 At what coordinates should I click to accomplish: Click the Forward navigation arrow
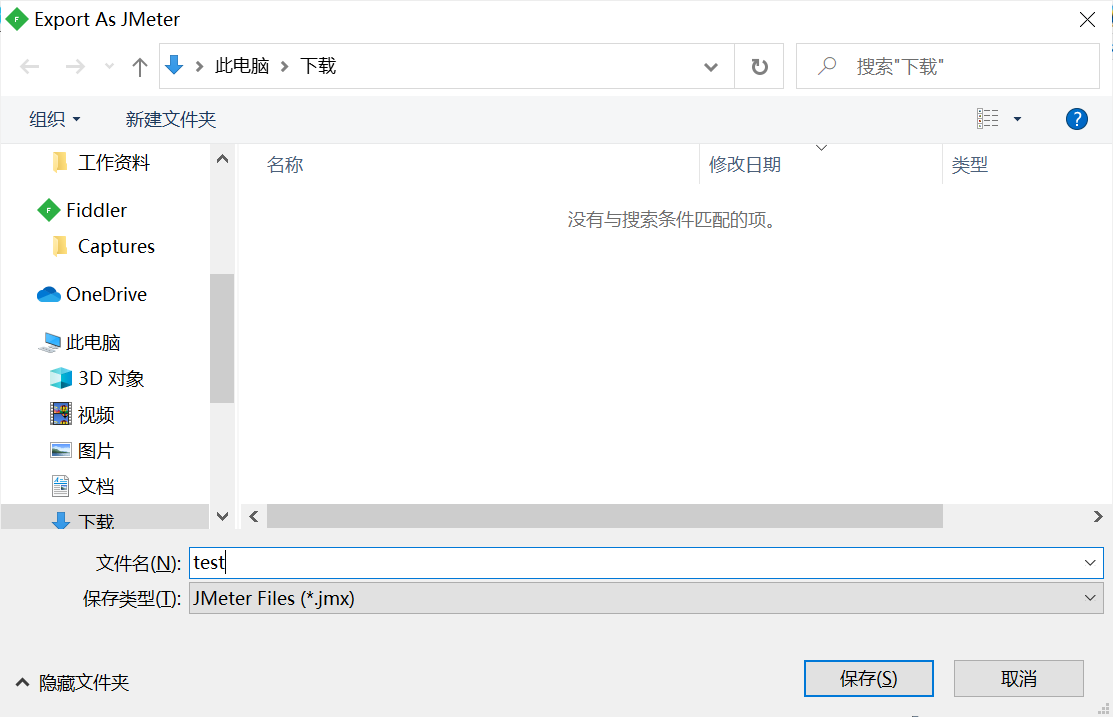coord(75,67)
